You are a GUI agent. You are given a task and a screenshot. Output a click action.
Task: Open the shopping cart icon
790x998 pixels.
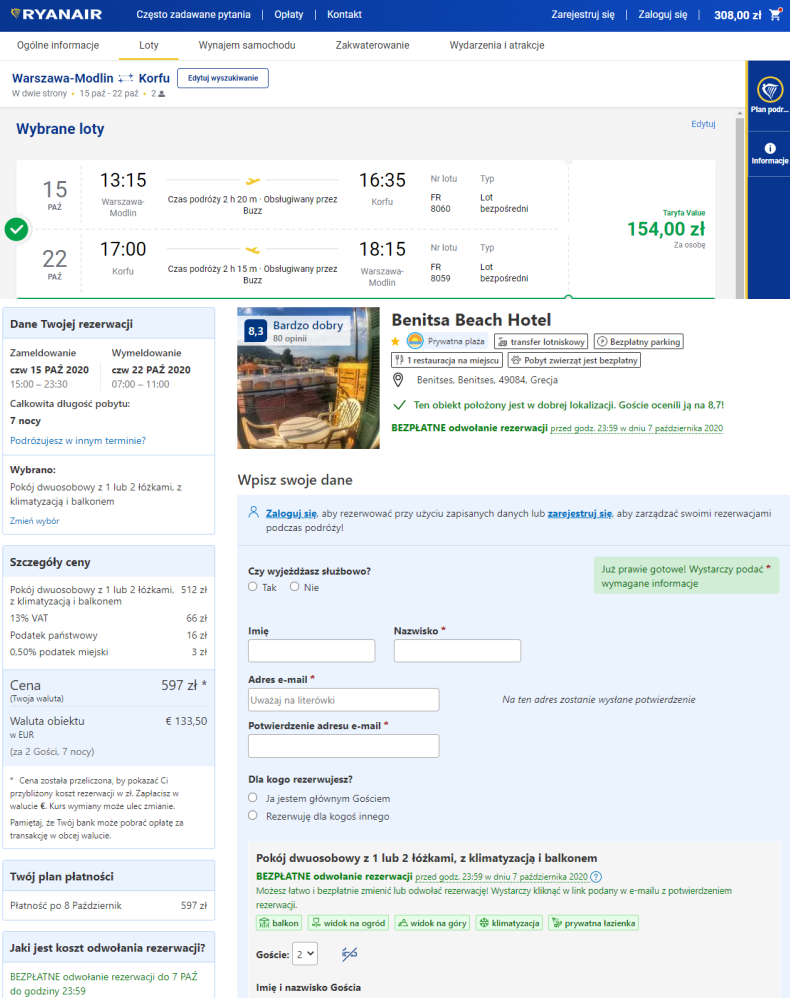click(775, 14)
